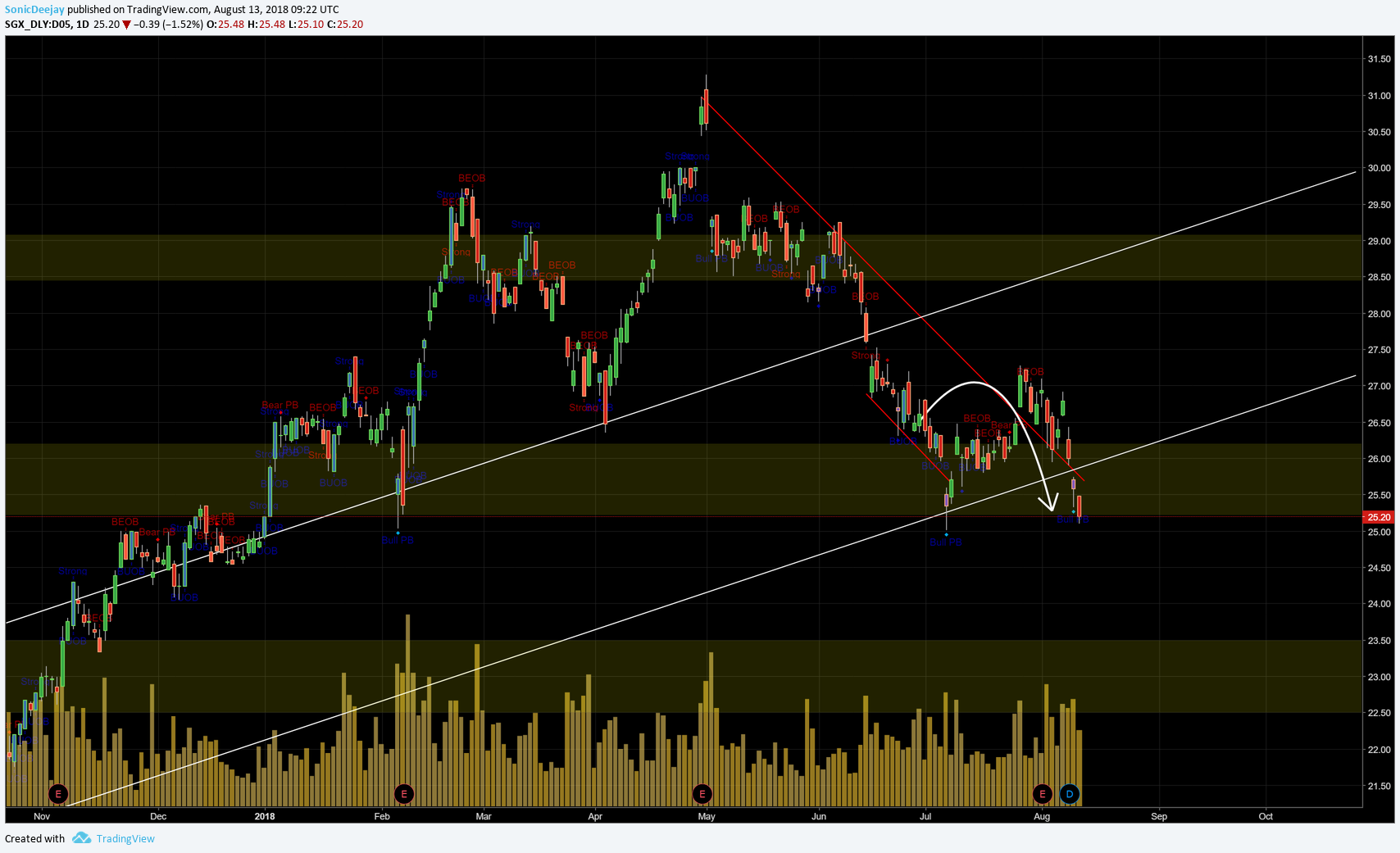Click the 27.00 price axis label

coord(1379,386)
